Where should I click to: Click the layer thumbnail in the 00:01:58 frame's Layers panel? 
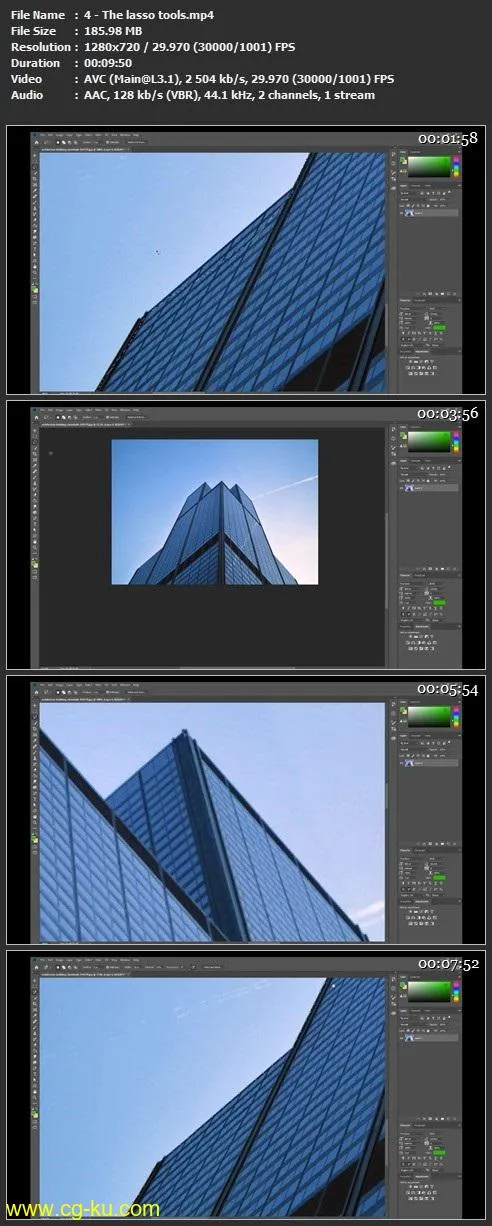tap(410, 212)
